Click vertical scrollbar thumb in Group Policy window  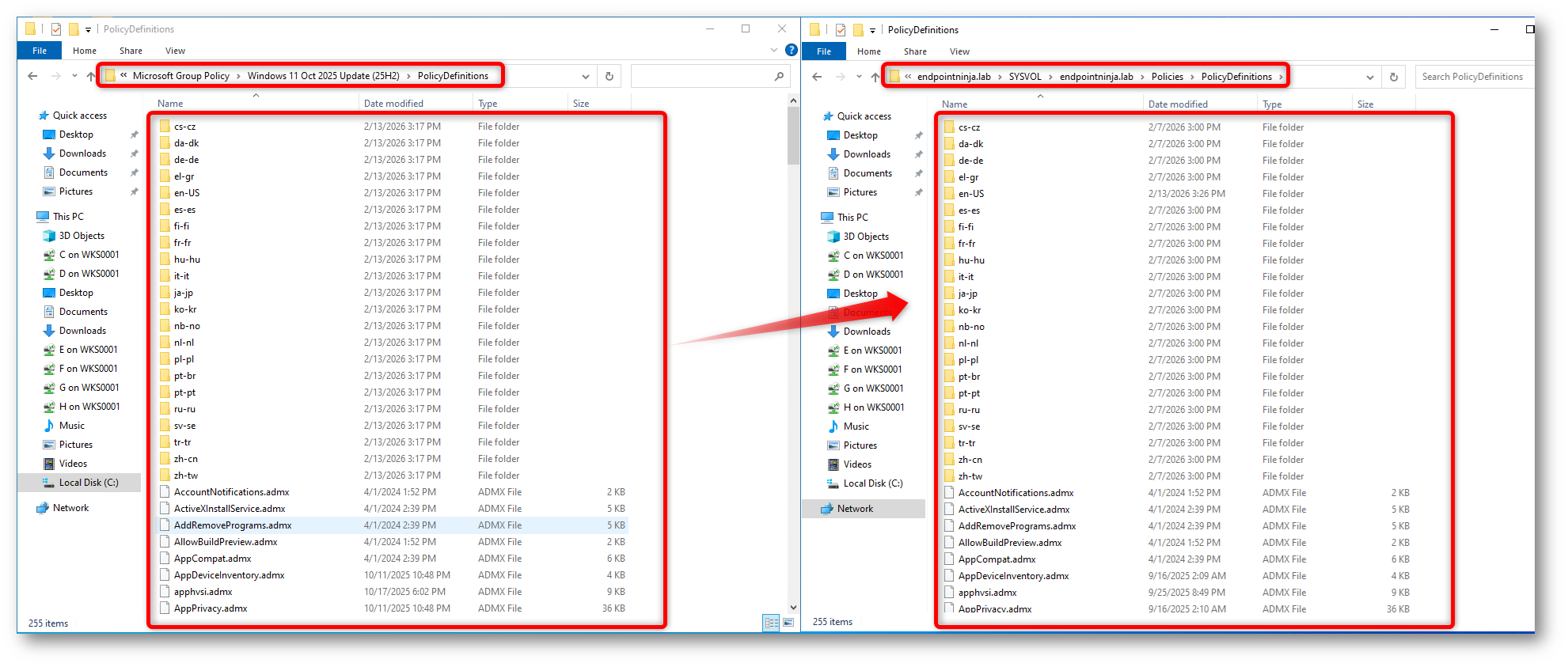(x=793, y=135)
